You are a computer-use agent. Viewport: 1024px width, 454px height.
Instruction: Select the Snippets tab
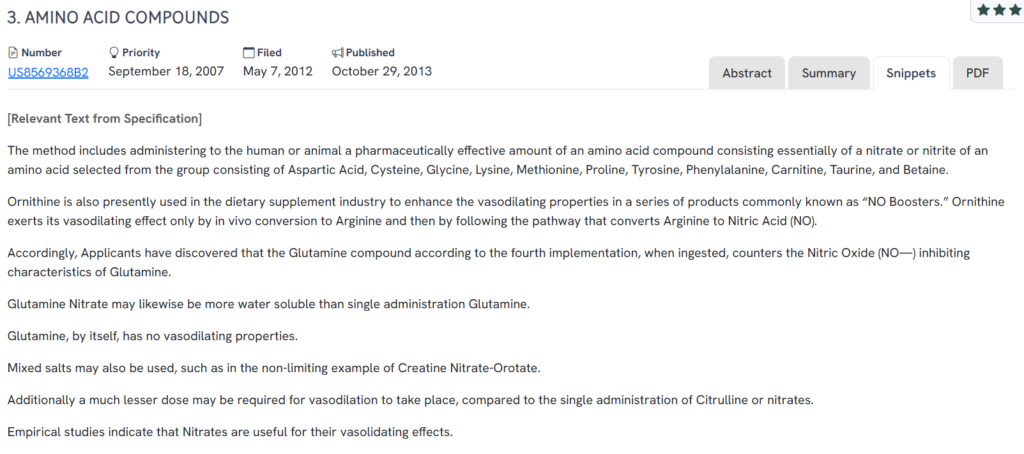[911, 73]
